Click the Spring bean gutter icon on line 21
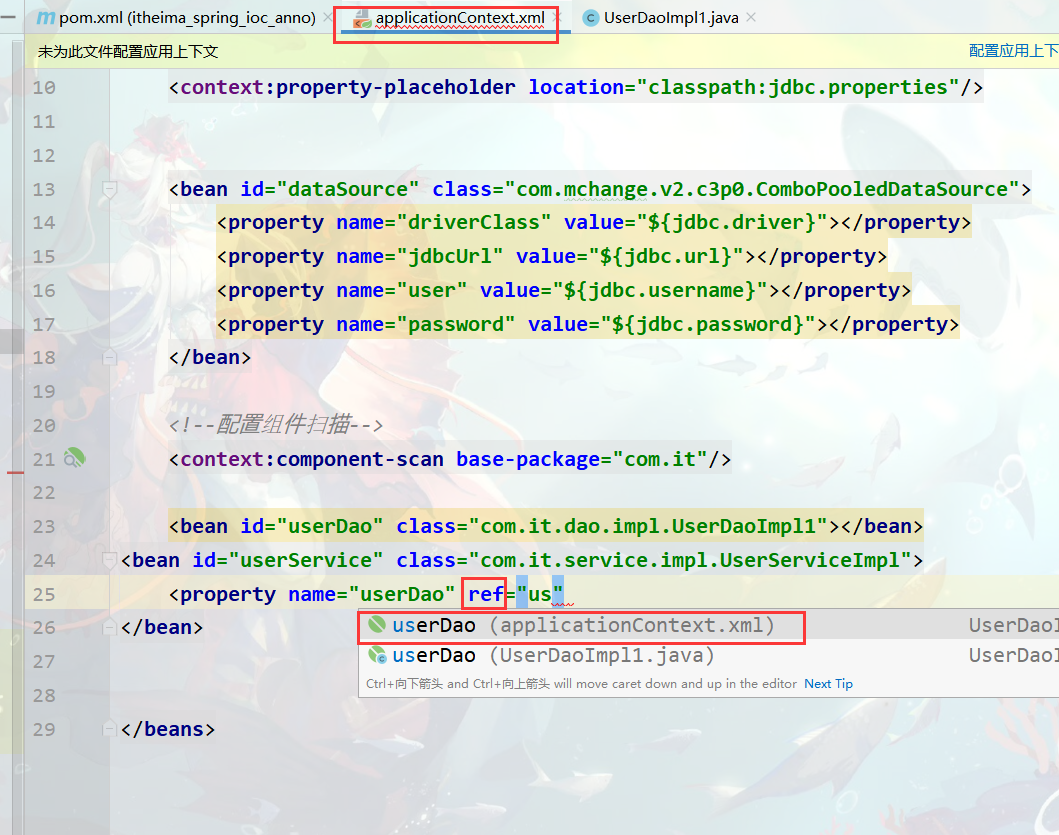The width and height of the screenshot is (1059, 835). pyautogui.click(x=74, y=458)
